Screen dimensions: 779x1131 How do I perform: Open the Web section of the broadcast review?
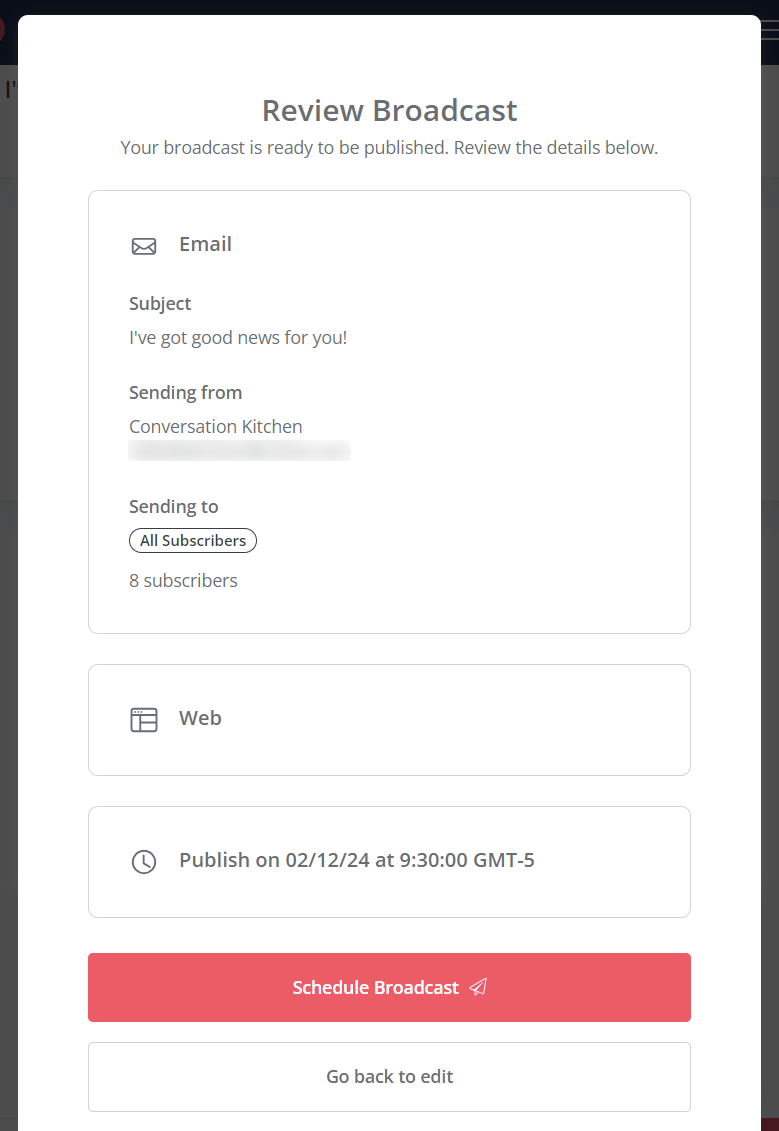[389, 719]
